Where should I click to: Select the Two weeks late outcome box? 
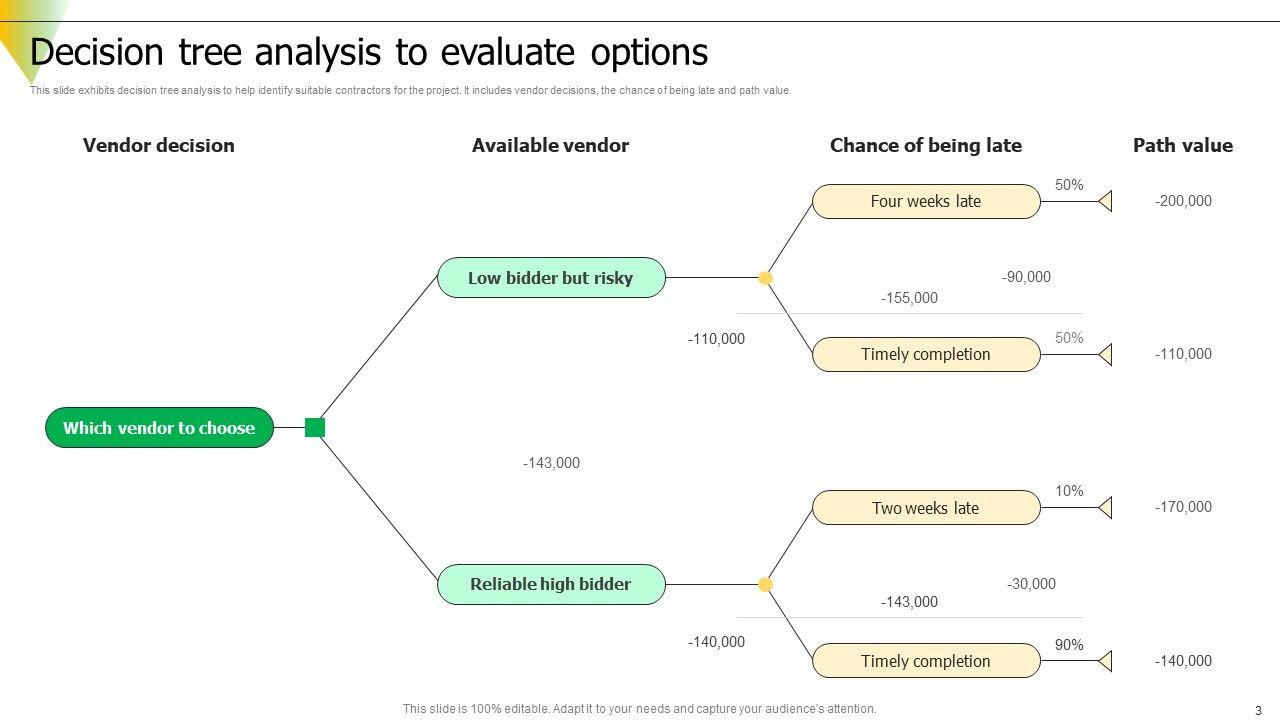tap(926, 508)
